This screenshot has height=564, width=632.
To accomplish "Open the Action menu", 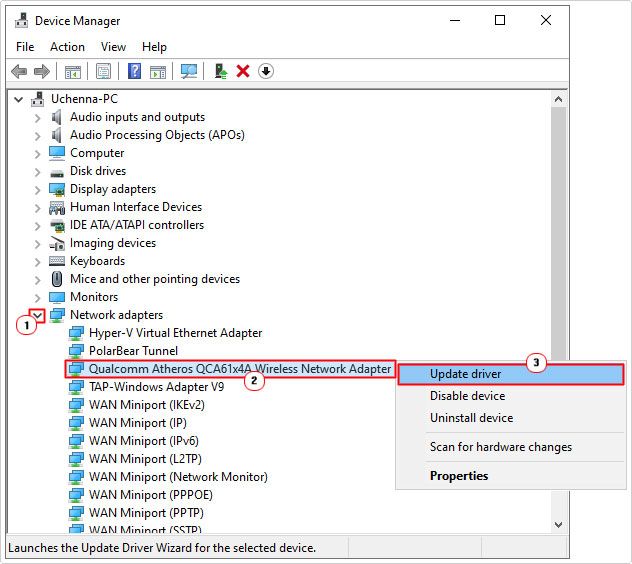I will coord(67,47).
